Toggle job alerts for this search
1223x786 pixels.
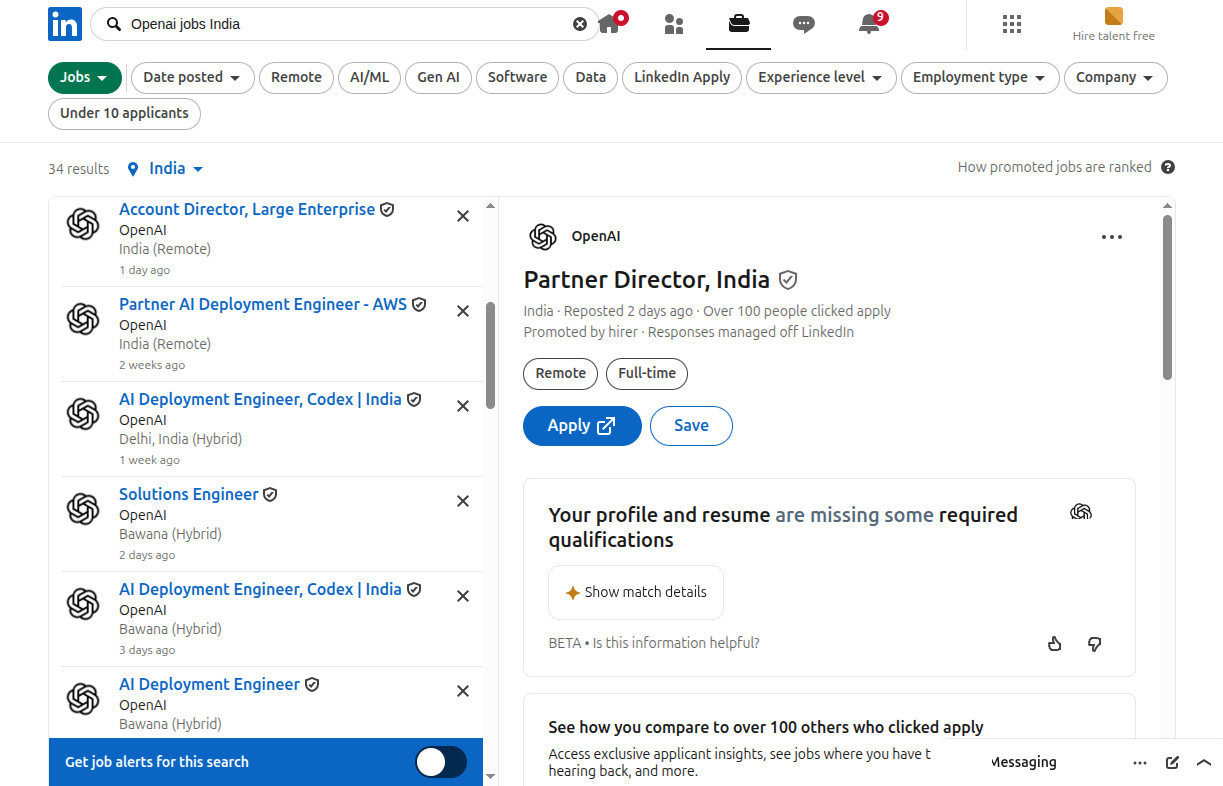tap(441, 762)
